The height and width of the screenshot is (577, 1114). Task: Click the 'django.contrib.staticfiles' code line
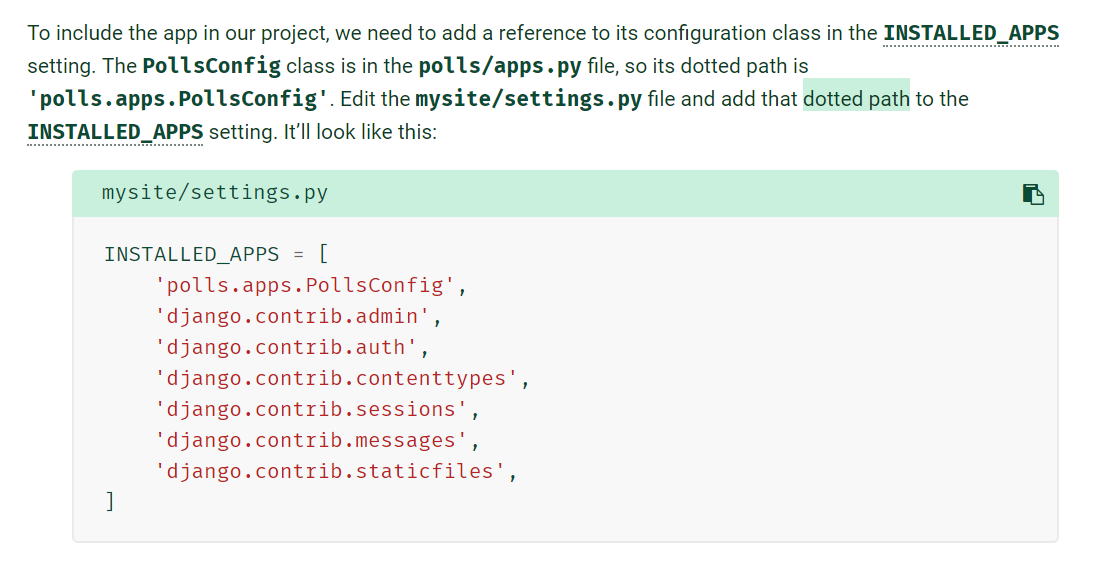(x=336, y=472)
